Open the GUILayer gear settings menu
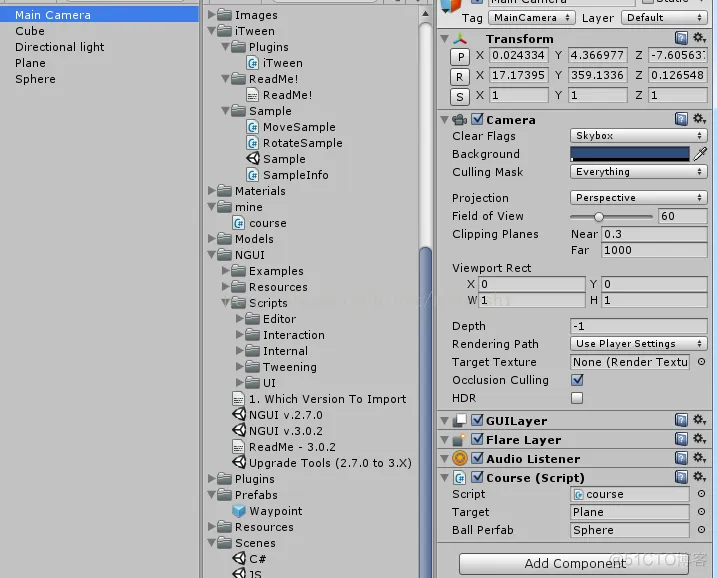Image resolution: width=717 pixels, height=578 pixels. (699, 420)
